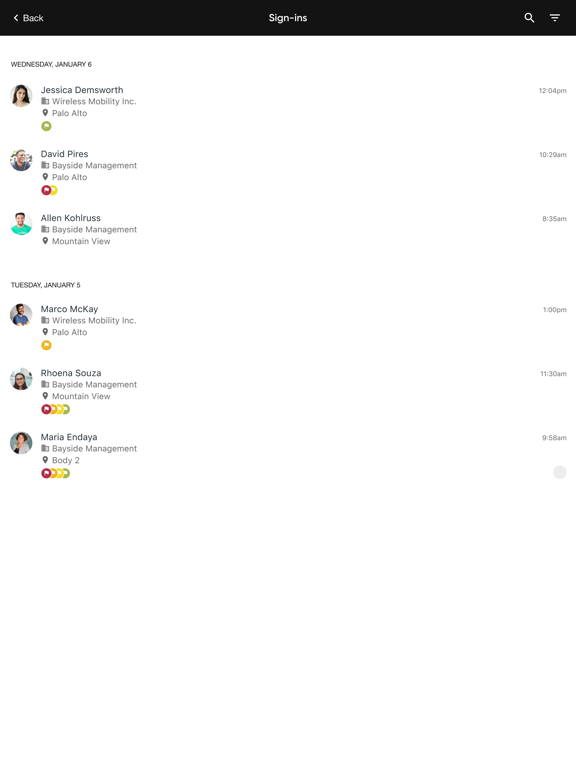Open Rhoena Souza's sign-in entry
The height and width of the screenshot is (768, 576).
click(x=288, y=391)
